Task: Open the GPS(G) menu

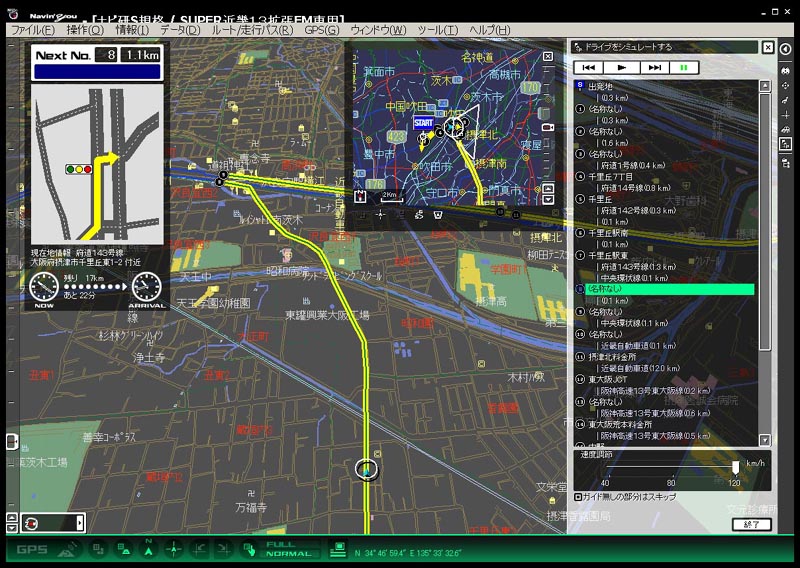Action: pos(322,30)
